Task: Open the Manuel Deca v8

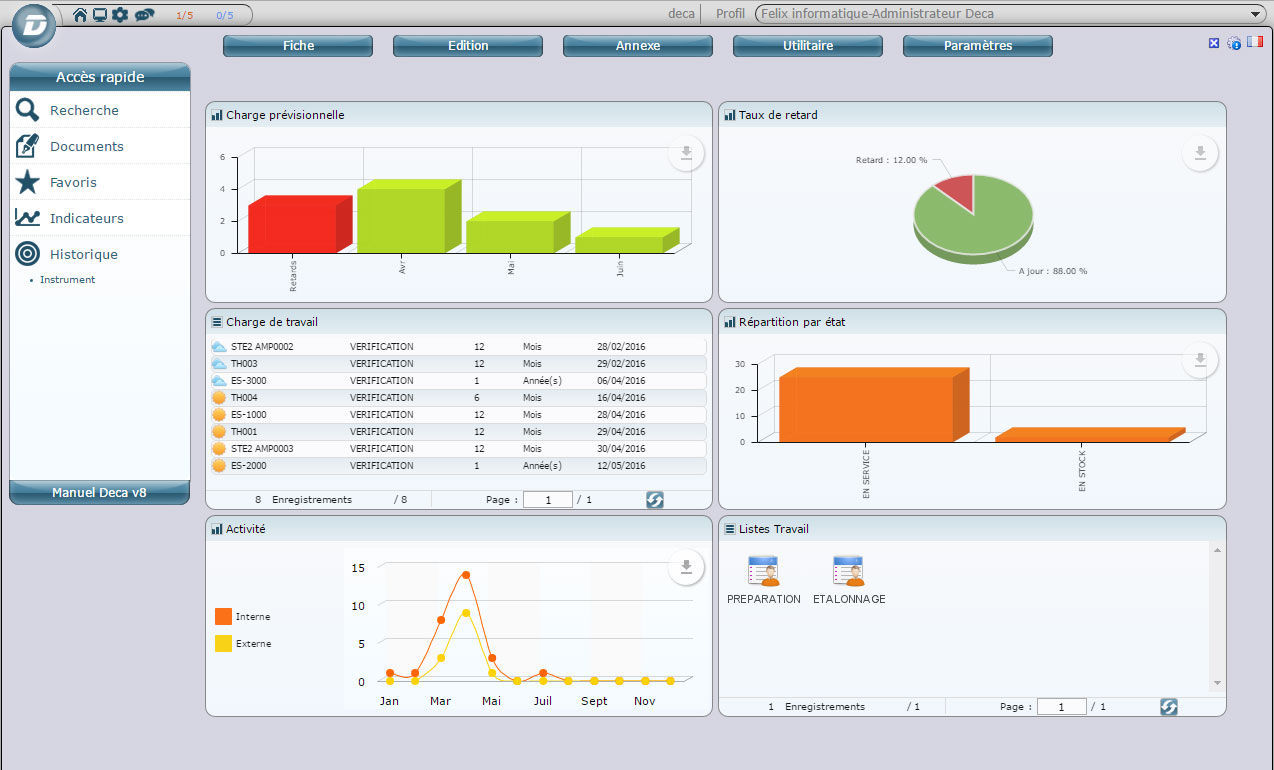Action: click(x=99, y=492)
